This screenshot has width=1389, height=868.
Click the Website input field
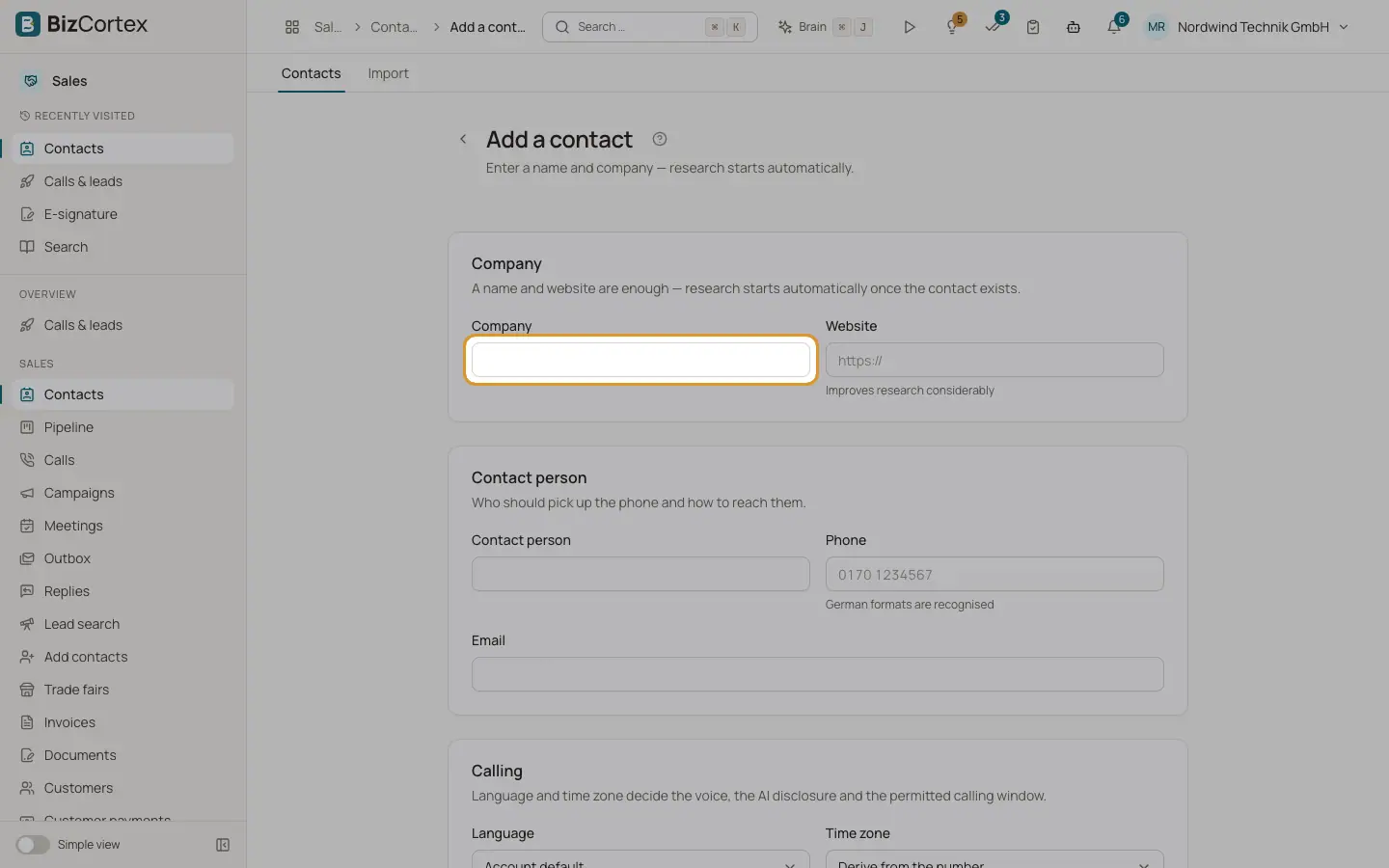pos(994,360)
